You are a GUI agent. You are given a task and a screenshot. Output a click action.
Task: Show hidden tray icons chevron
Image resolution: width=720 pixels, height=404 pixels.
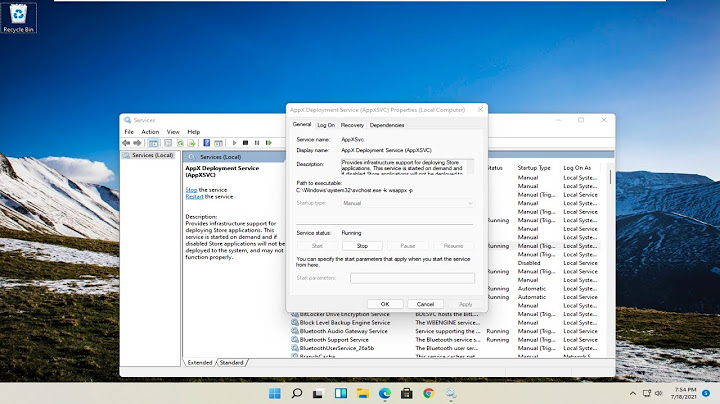(x=633, y=393)
